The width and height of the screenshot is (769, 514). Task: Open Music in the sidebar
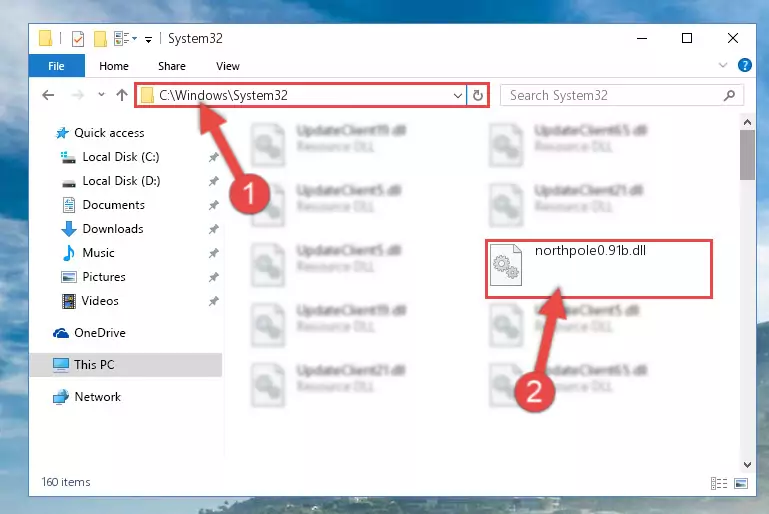[x=98, y=253]
